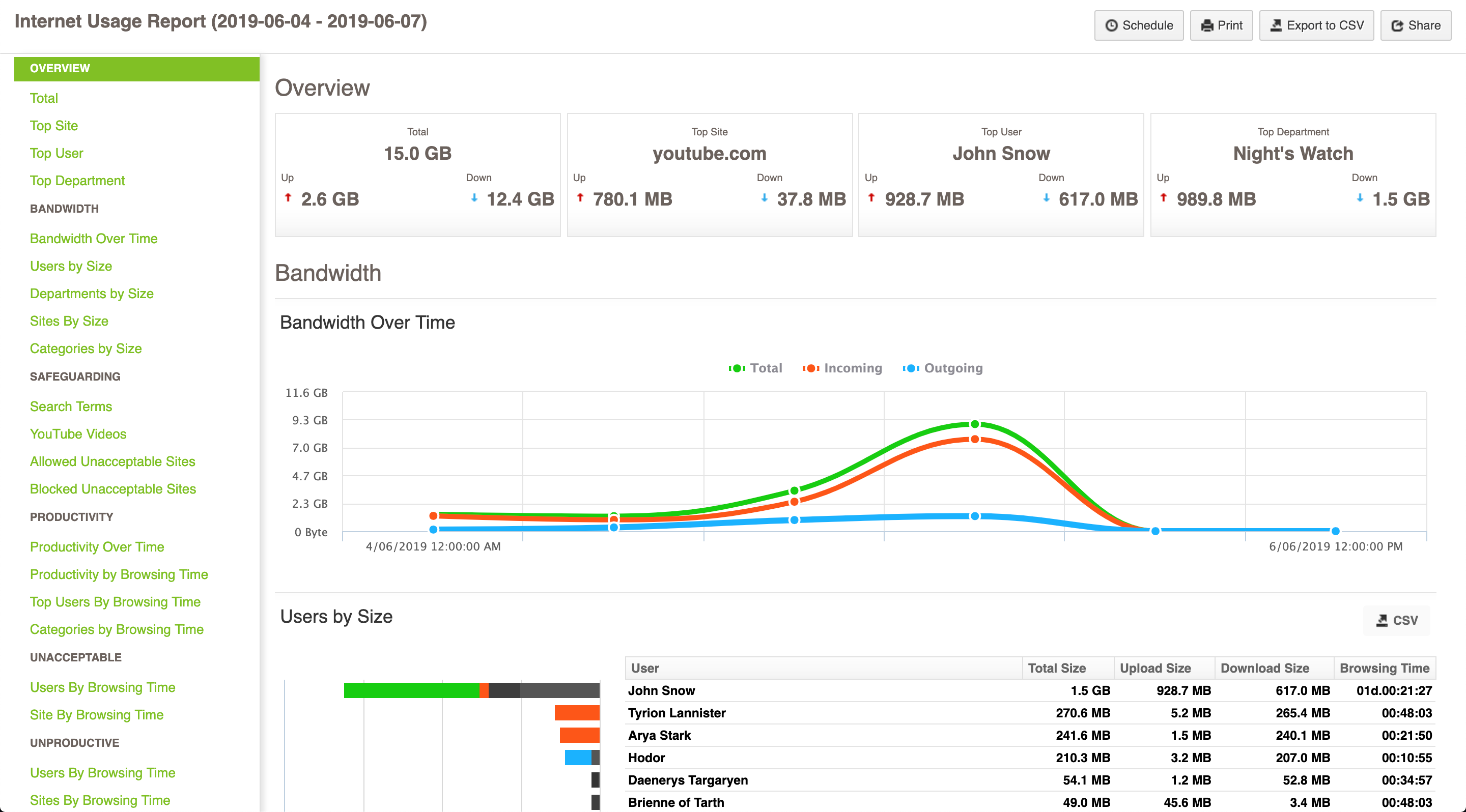Export the report with the Export to CSV icon
Screen dimensions: 1466x812
(1277, 25)
